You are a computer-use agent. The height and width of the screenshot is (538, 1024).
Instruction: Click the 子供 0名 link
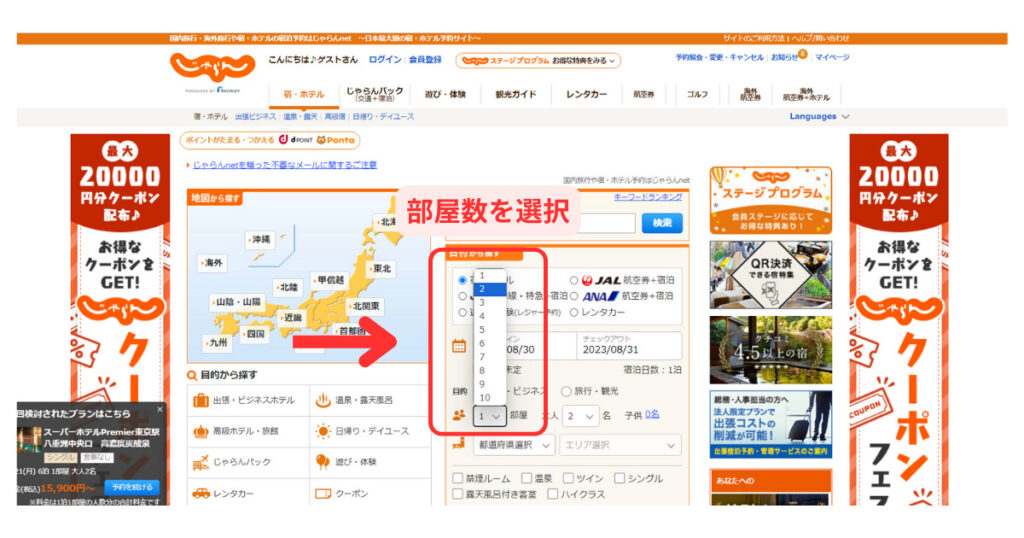652,415
